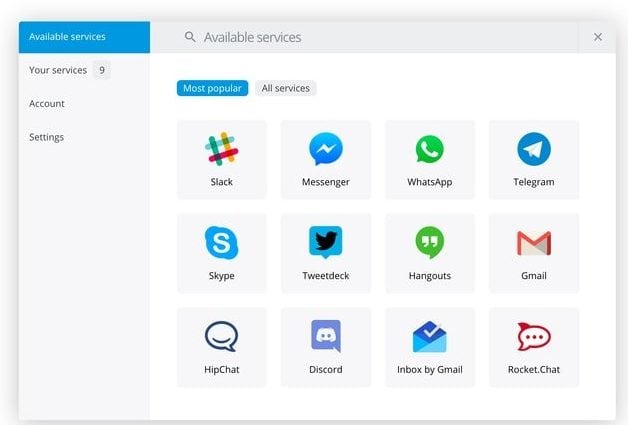Viewport: 628px width, 425px height.
Task: Add the Slack service
Action: (x=221, y=159)
